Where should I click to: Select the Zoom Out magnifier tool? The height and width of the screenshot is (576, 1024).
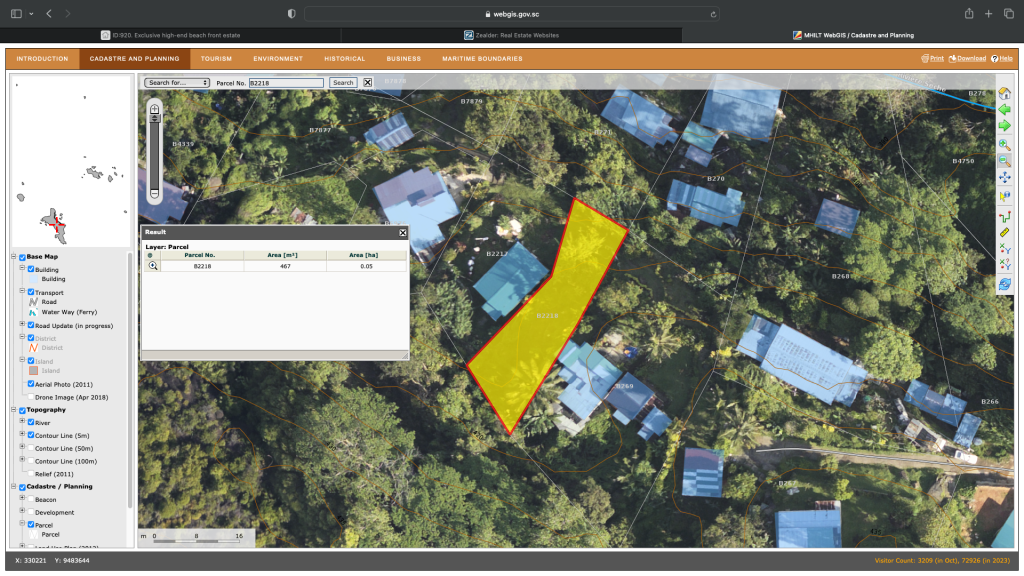pyautogui.click(x=1005, y=161)
